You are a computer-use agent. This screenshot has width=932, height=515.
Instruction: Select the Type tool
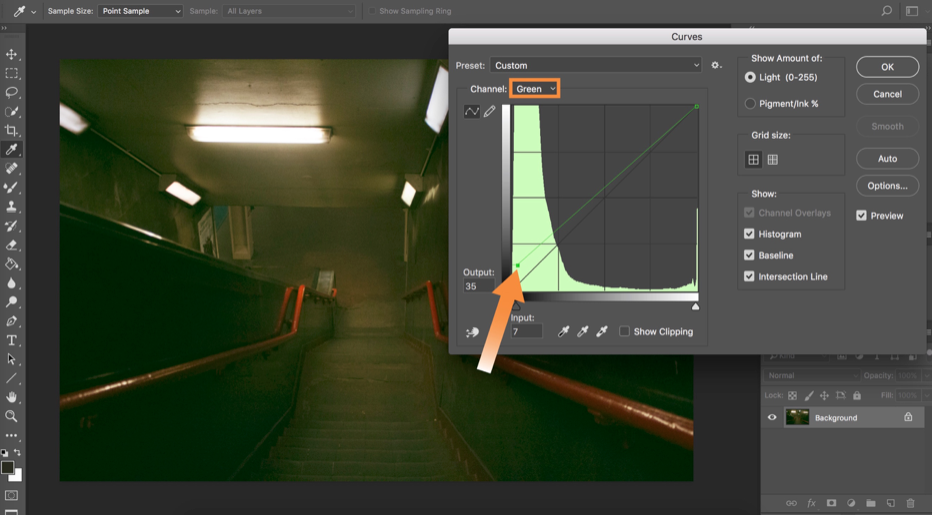(11, 340)
